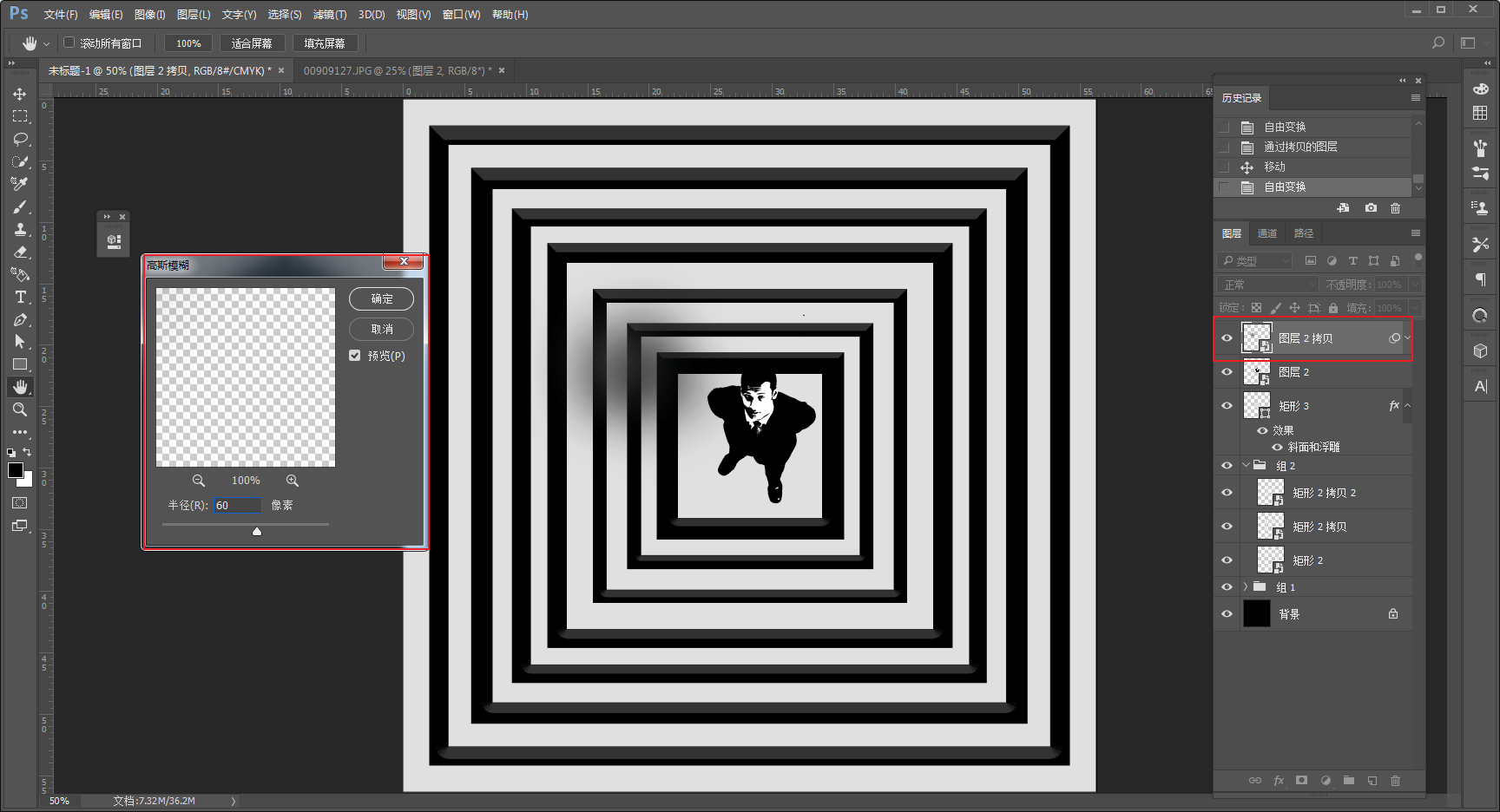Select the Eraser tool
The width and height of the screenshot is (1500, 812).
[x=20, y=252]
